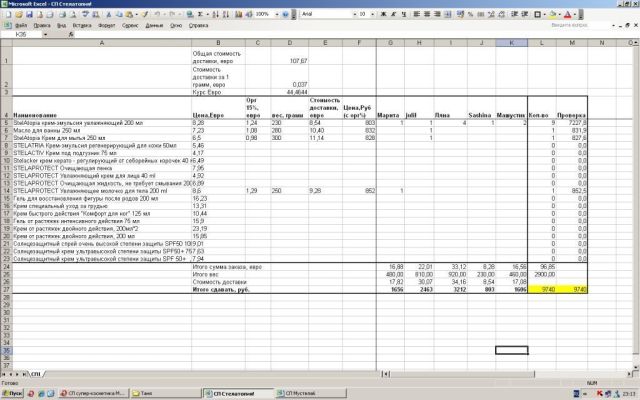The height and width of the screenshot is (400, 640).
Task: Click the Copy icon
Action: point(119,14)
